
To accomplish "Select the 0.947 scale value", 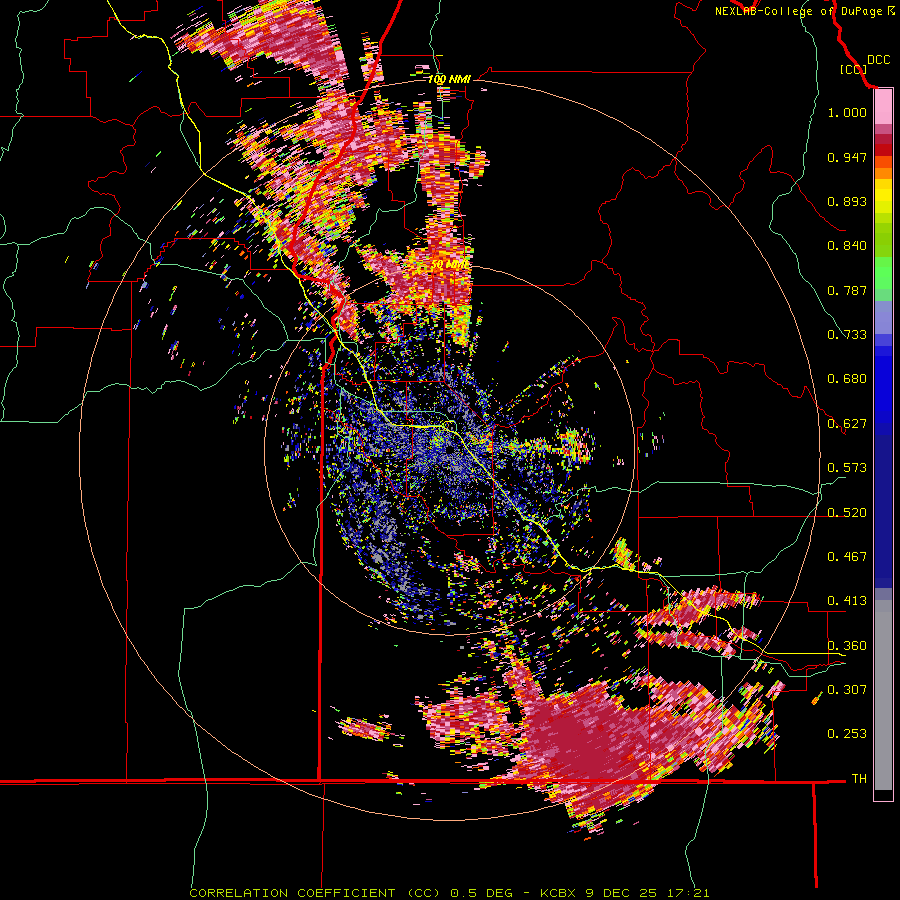I will [x=847, y=157].
